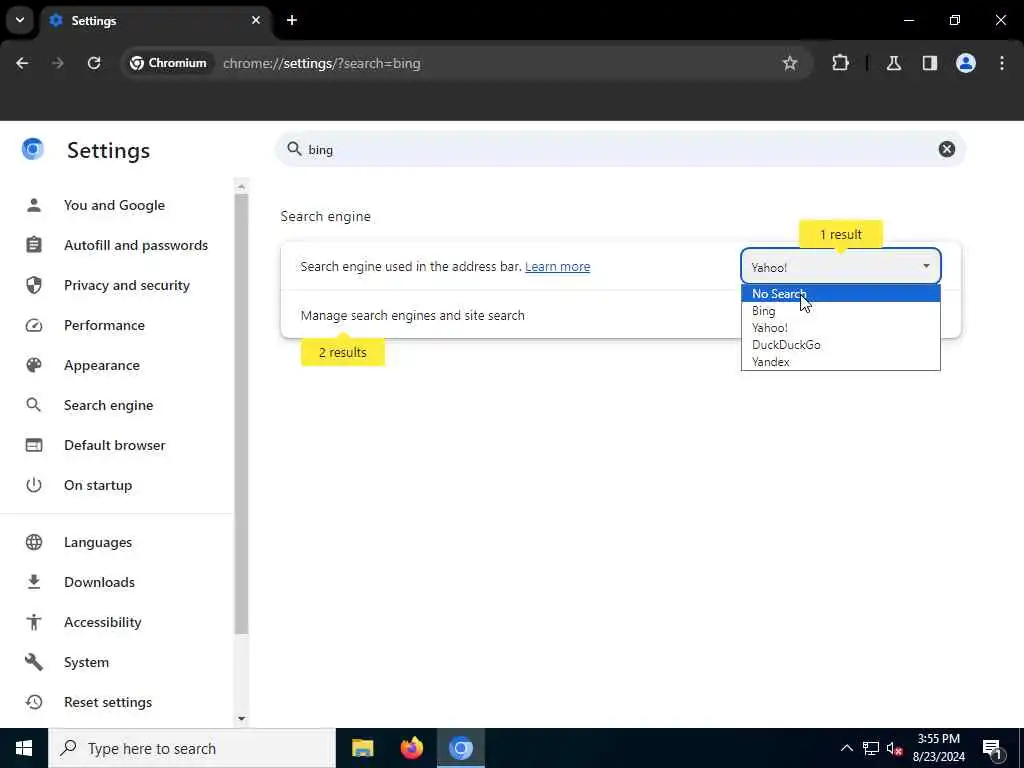Open the three-dot Chromium menu
This screenshot has width=1024, height=768.
[x=1002, y=63]
